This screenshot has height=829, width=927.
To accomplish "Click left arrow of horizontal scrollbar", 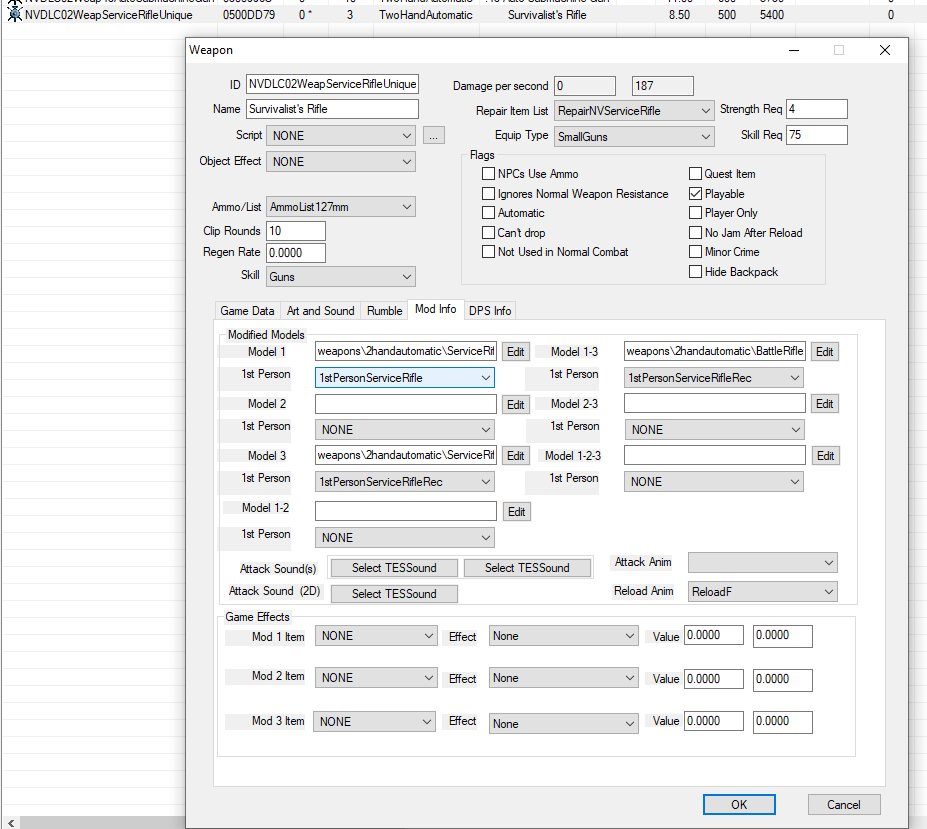I will click(x=11, y=822).
